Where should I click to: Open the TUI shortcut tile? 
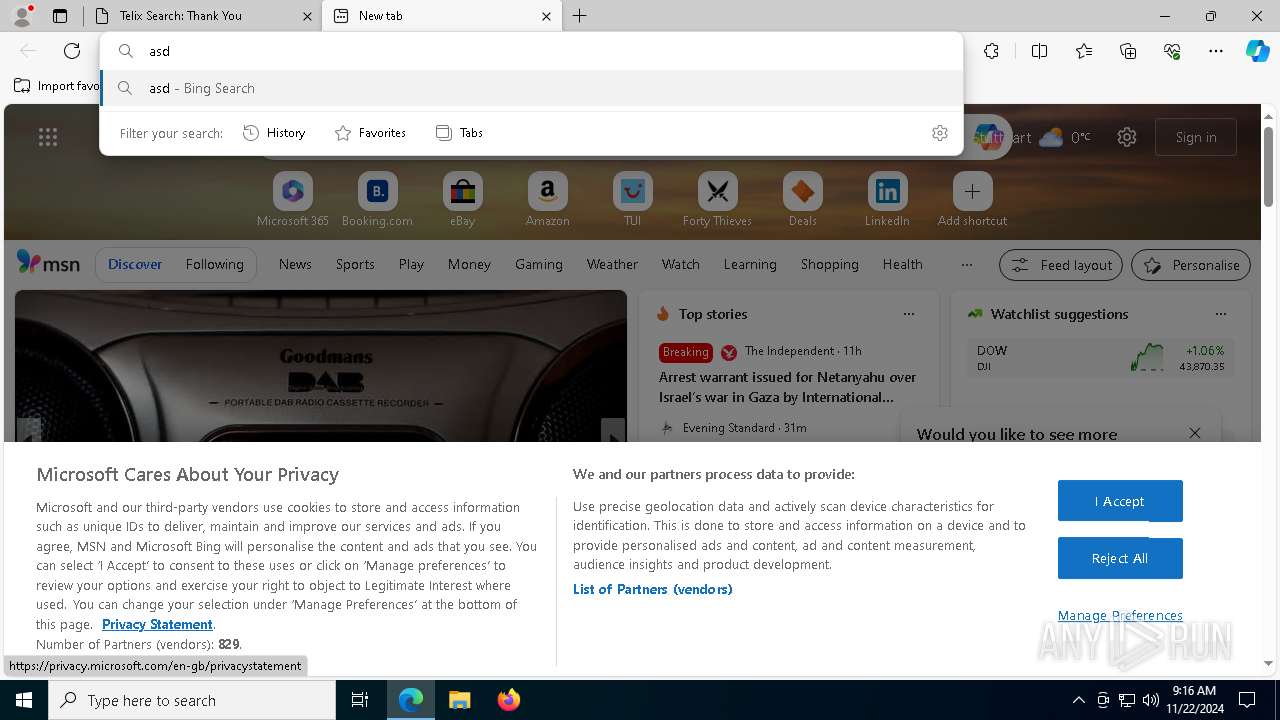coord(632,200)
